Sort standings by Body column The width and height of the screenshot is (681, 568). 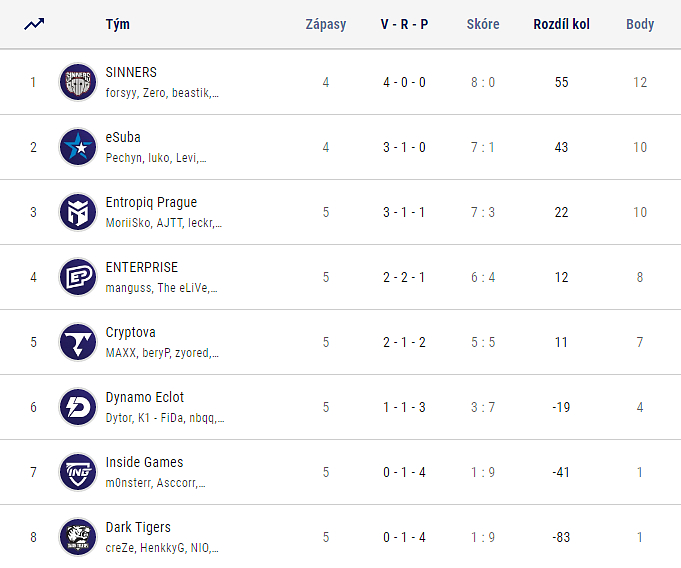click(x=640, y=24)
